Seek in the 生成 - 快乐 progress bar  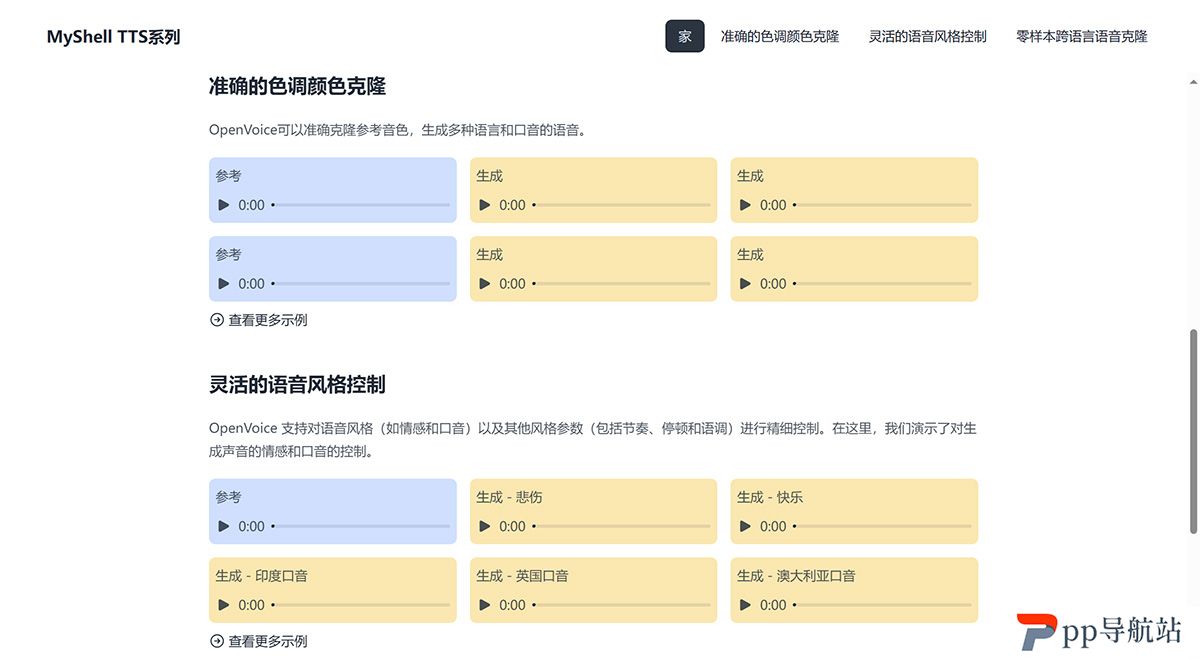coord(882,526)
